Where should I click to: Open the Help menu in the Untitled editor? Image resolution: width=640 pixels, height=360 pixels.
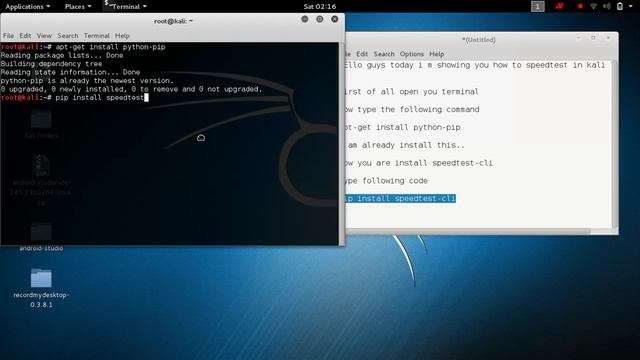[436, 54]
